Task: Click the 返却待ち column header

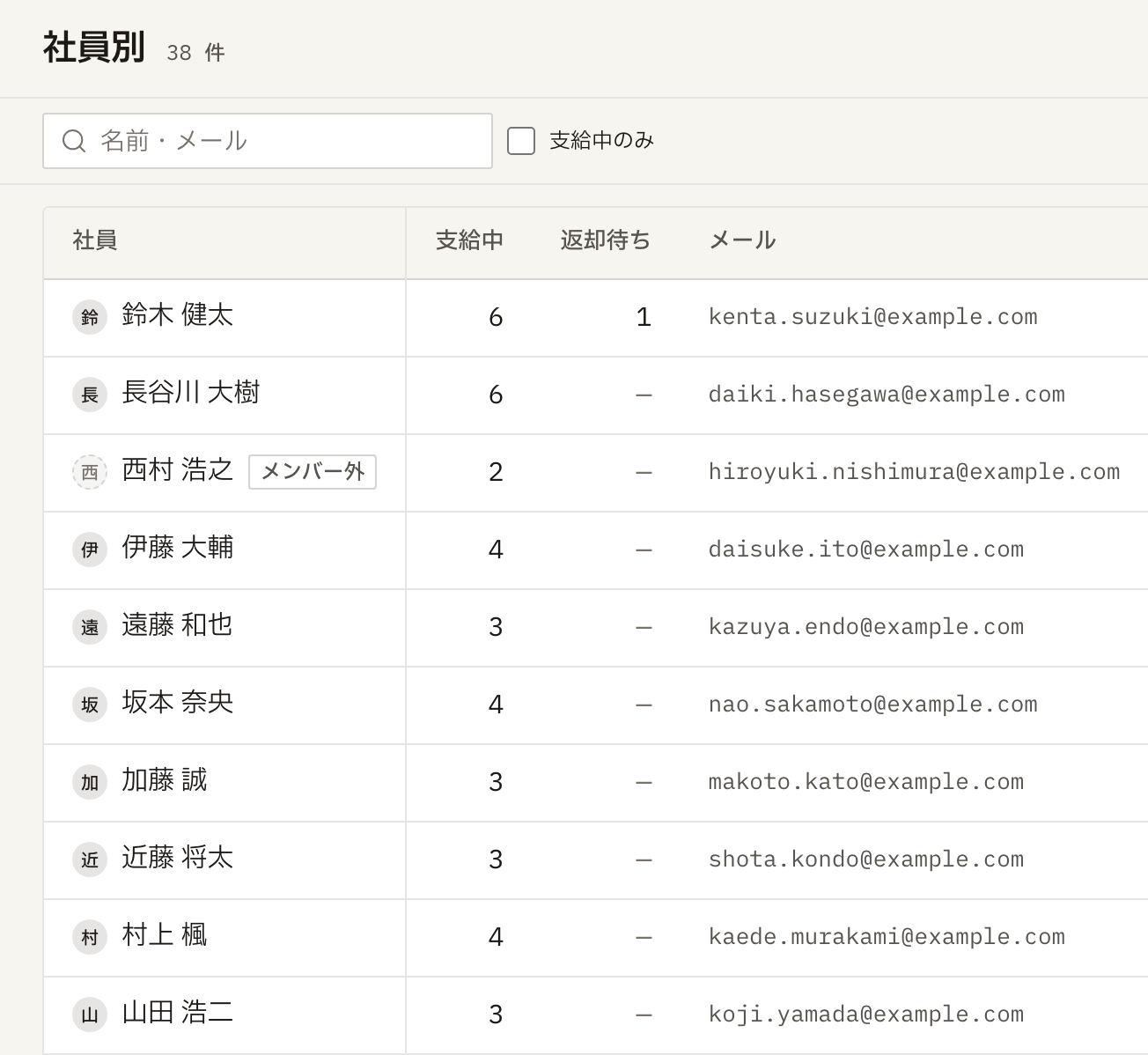Action: (606, 240)
